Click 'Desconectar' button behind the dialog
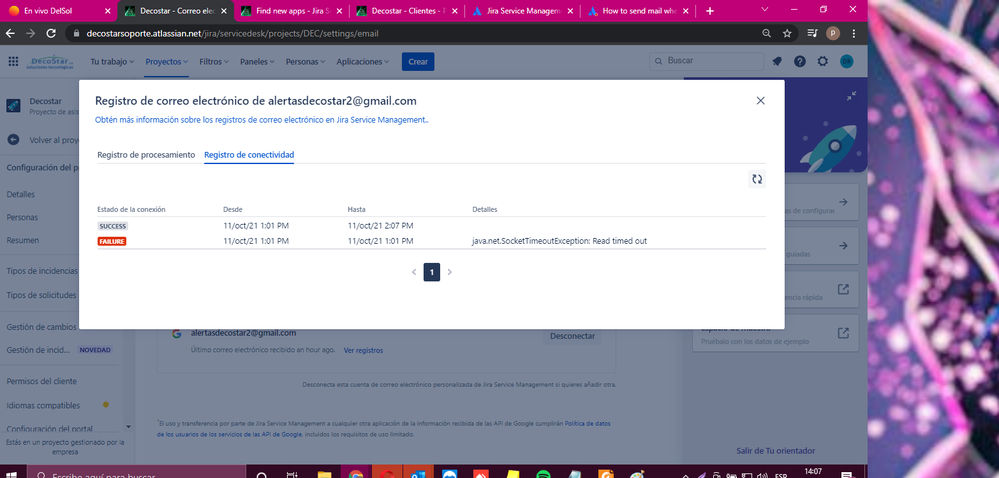Viewport: 999px width, 478px height. (x=572, y=336)
